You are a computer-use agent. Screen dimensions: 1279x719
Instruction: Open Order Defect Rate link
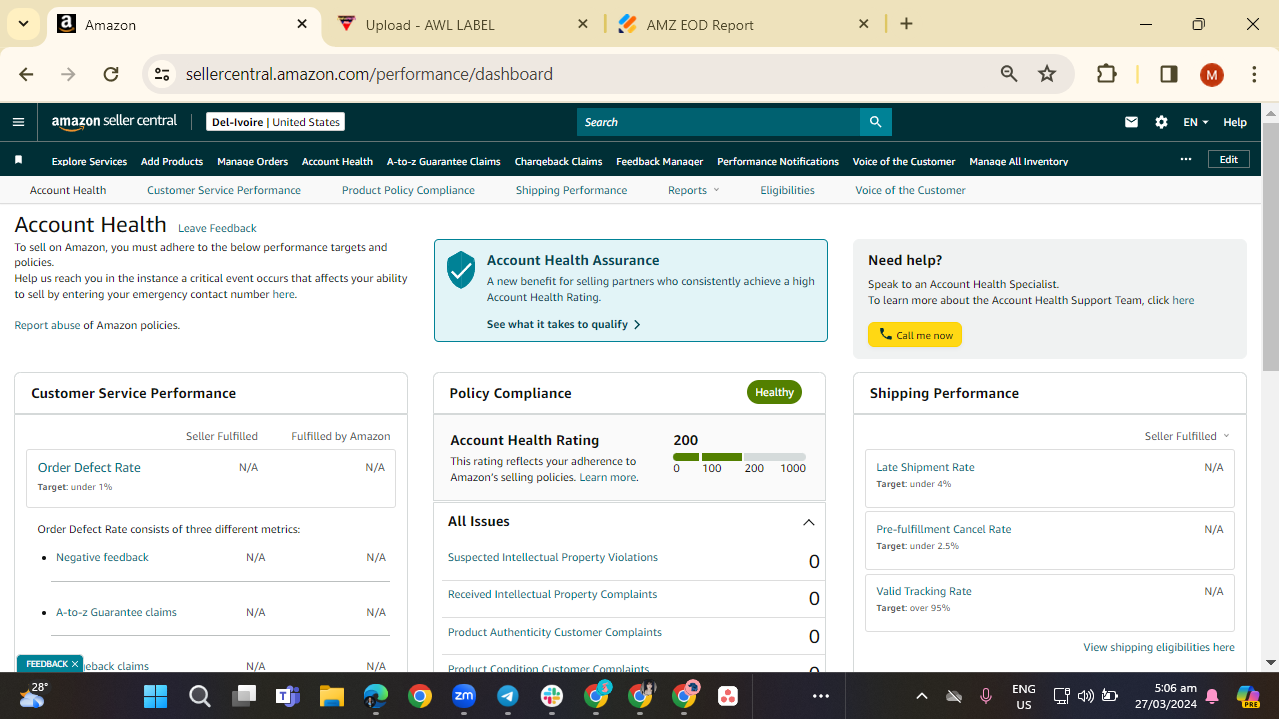[89, 467]
